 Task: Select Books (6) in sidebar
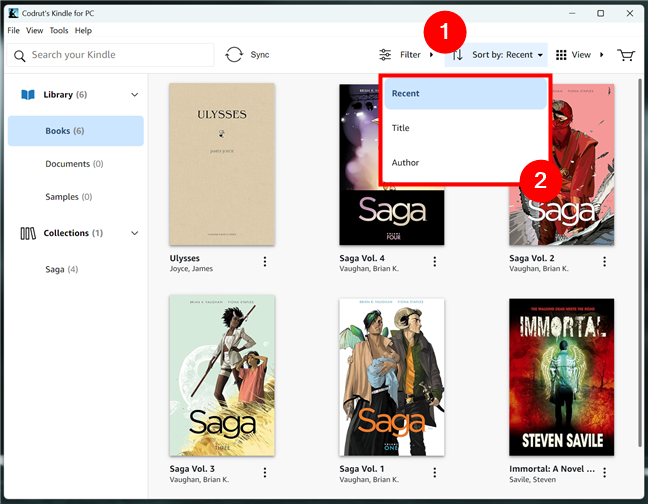pos(76,131)
